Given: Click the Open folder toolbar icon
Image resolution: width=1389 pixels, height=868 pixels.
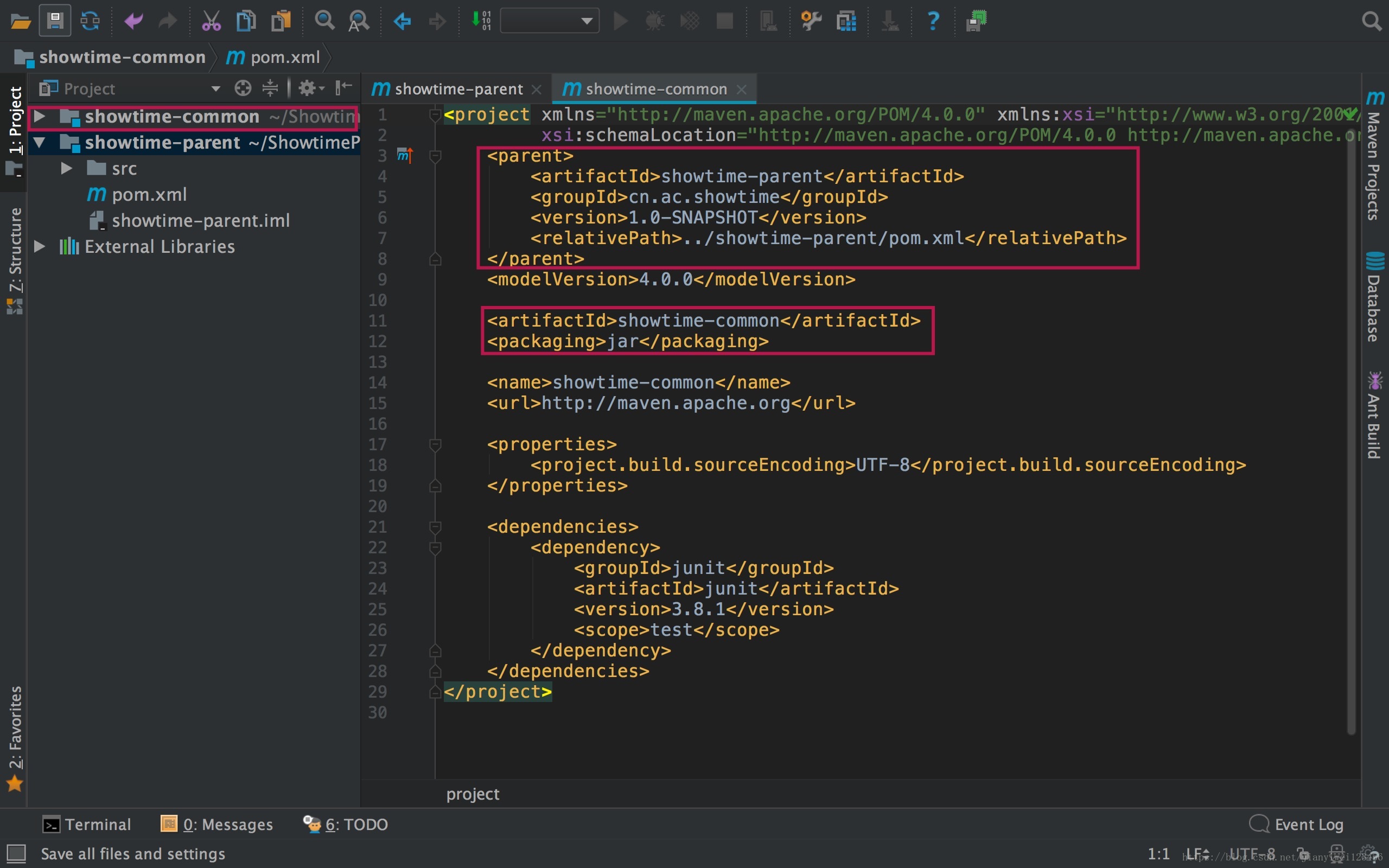Looking at the screenshot, I should pos(20,21).
